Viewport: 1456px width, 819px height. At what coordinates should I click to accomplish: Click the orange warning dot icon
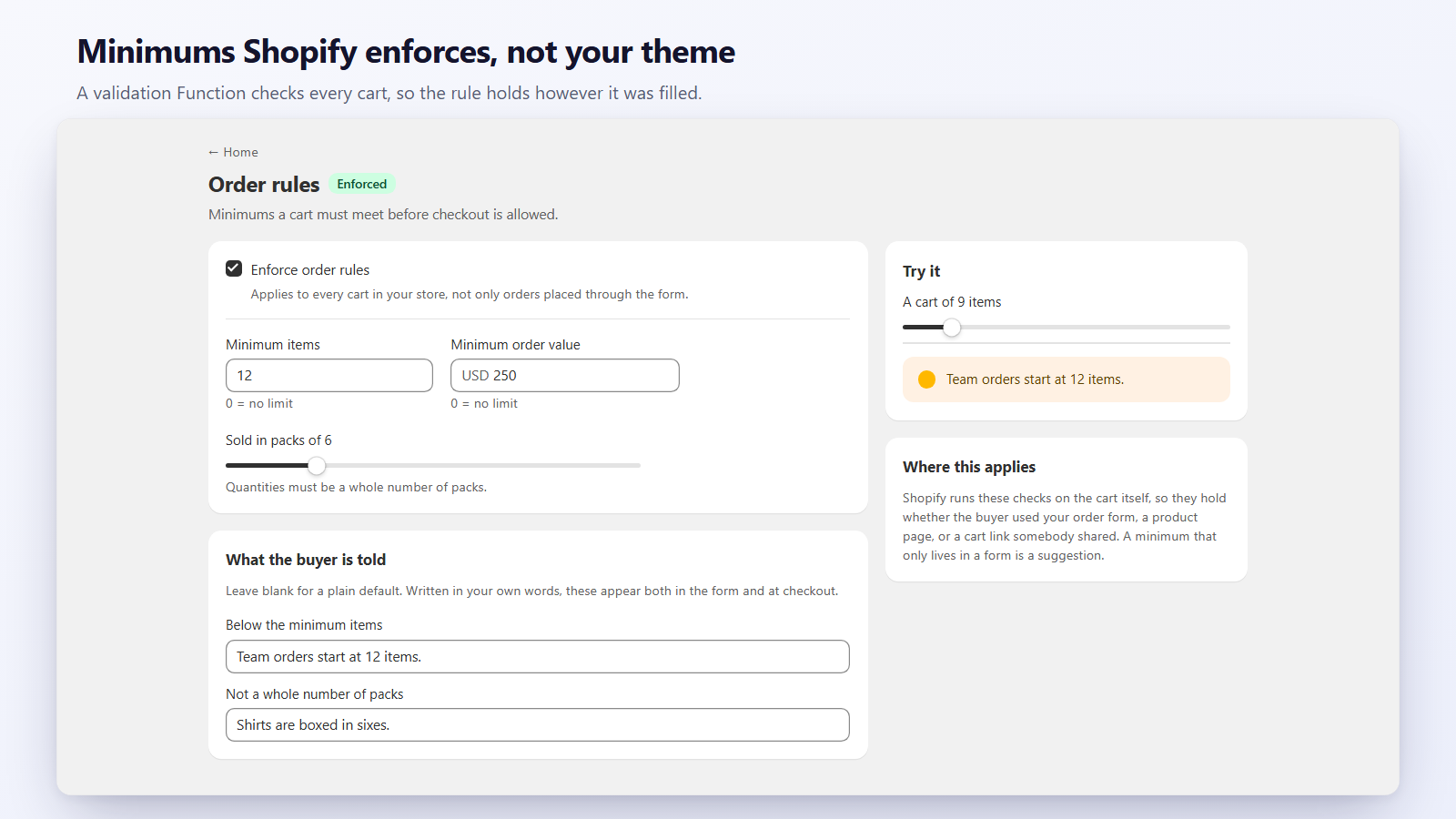[x=926, y=379]
